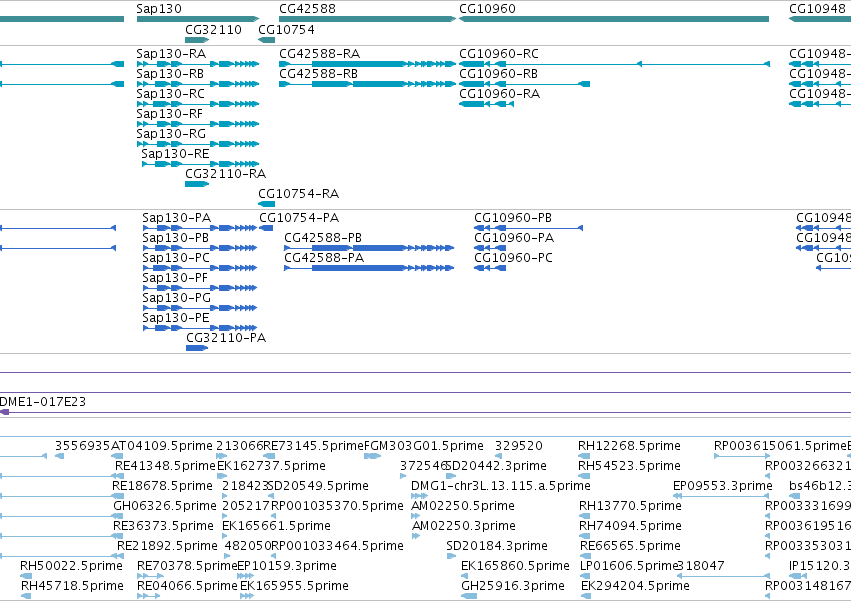Select the EK165661.5prime EST label

[276, 527]
